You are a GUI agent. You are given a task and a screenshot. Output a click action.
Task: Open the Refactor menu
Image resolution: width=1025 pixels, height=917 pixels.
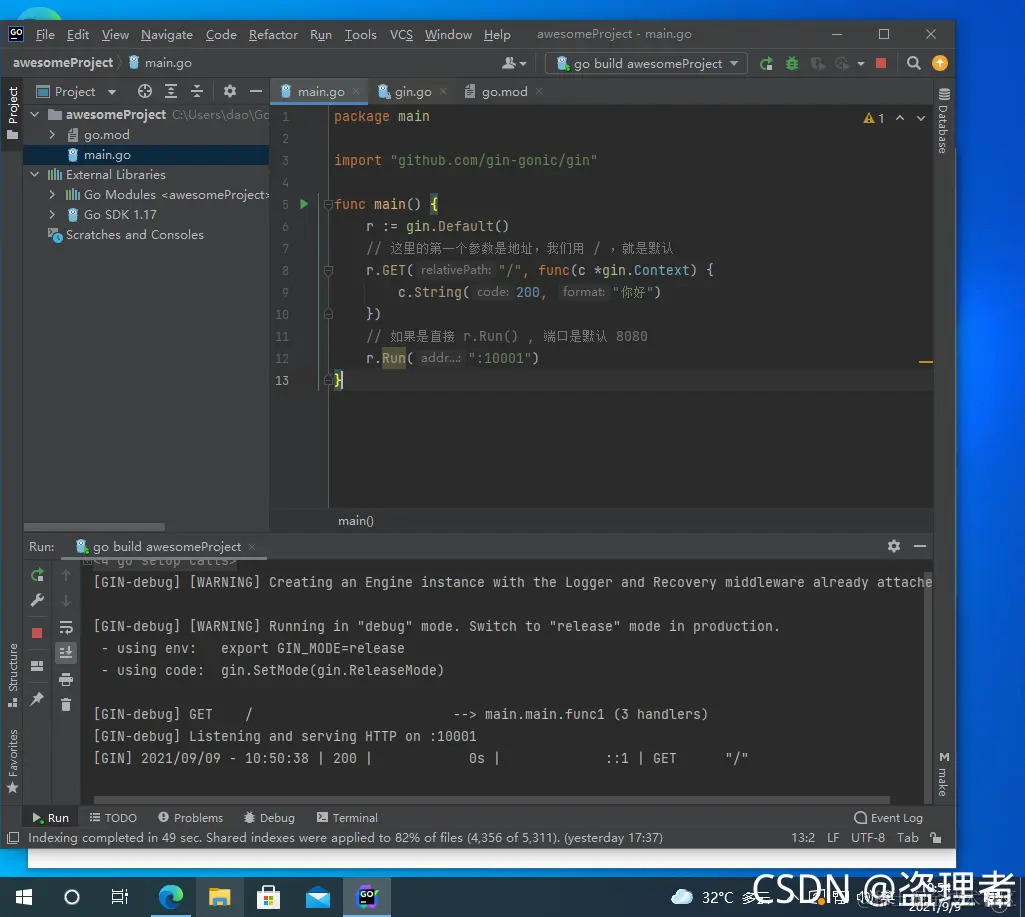click(273, 35)
